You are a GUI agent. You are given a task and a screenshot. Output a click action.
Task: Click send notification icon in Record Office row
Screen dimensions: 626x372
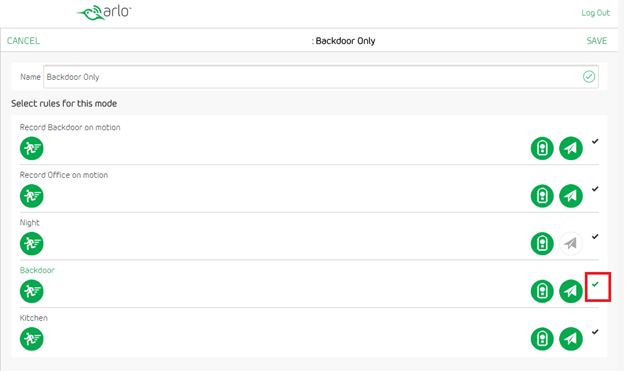click(x=571, y=196)
